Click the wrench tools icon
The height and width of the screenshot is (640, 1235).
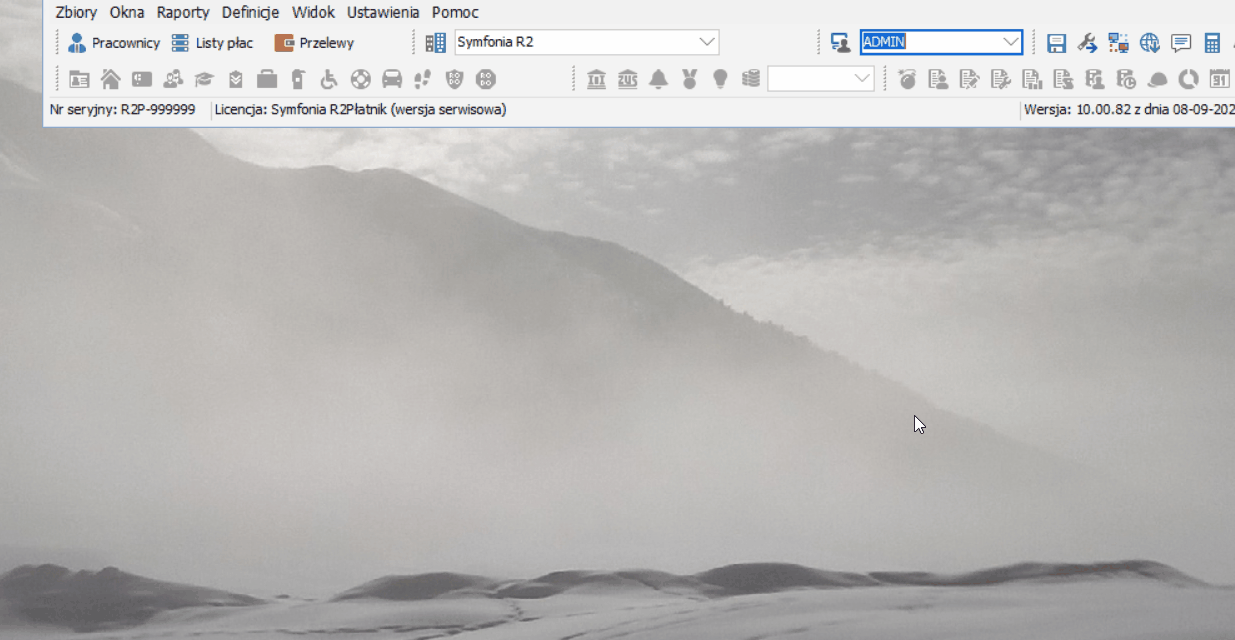(x=1087, y=43)
